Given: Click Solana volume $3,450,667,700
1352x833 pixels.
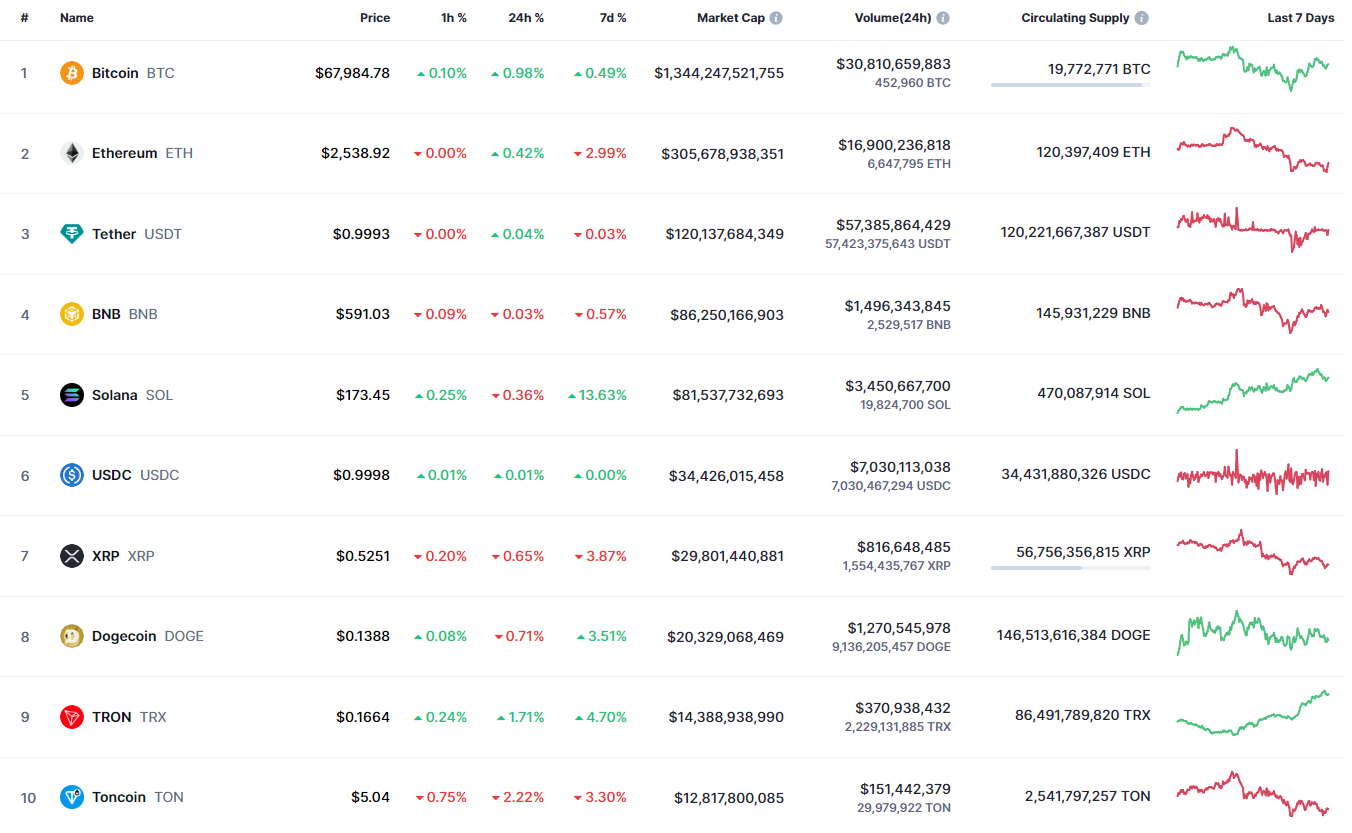Looking at the screenshot, I should point(898,386).
